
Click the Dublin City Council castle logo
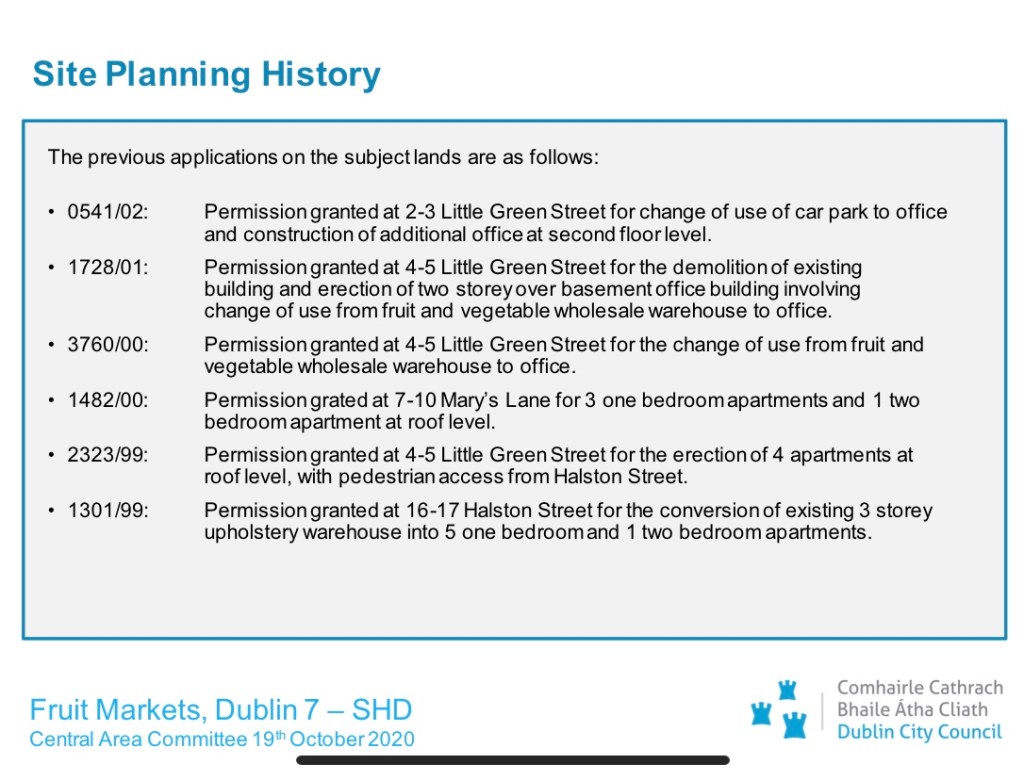[780, 709]
